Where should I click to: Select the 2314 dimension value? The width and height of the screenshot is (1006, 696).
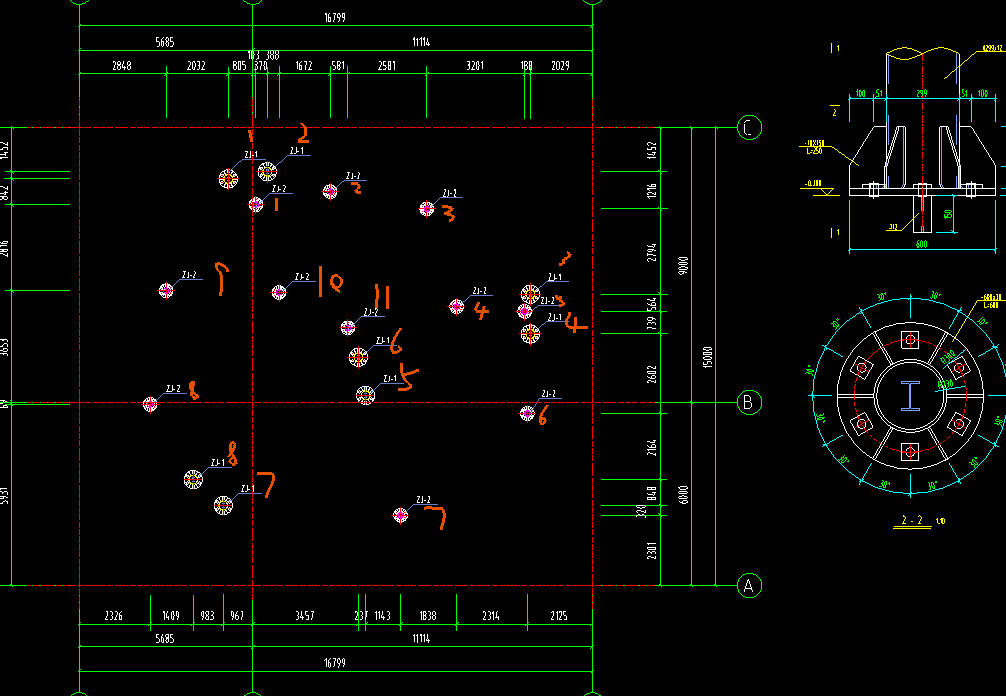[491, 616]
